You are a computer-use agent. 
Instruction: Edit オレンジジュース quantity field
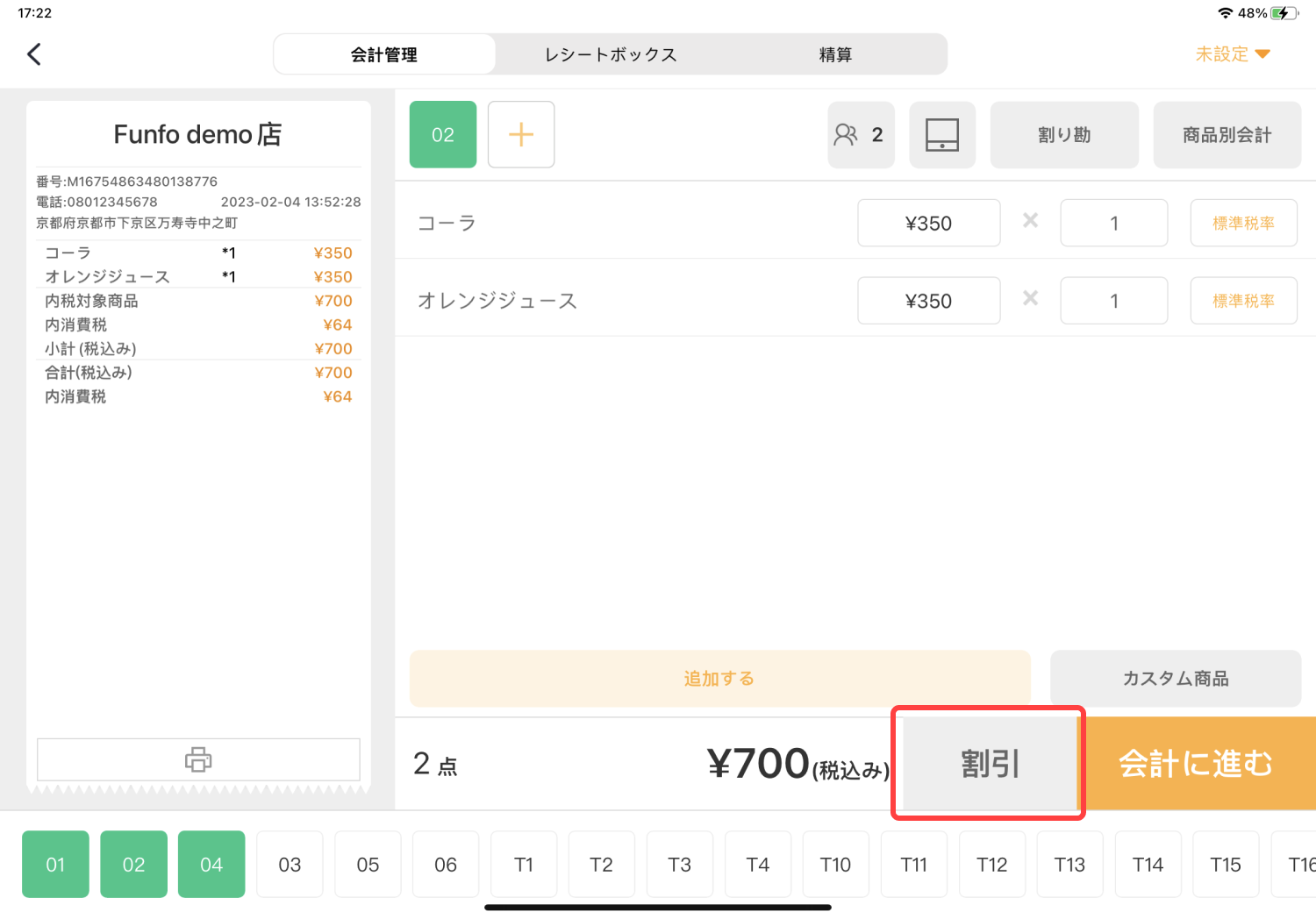pyautogui.click(x=1113, y=301)
